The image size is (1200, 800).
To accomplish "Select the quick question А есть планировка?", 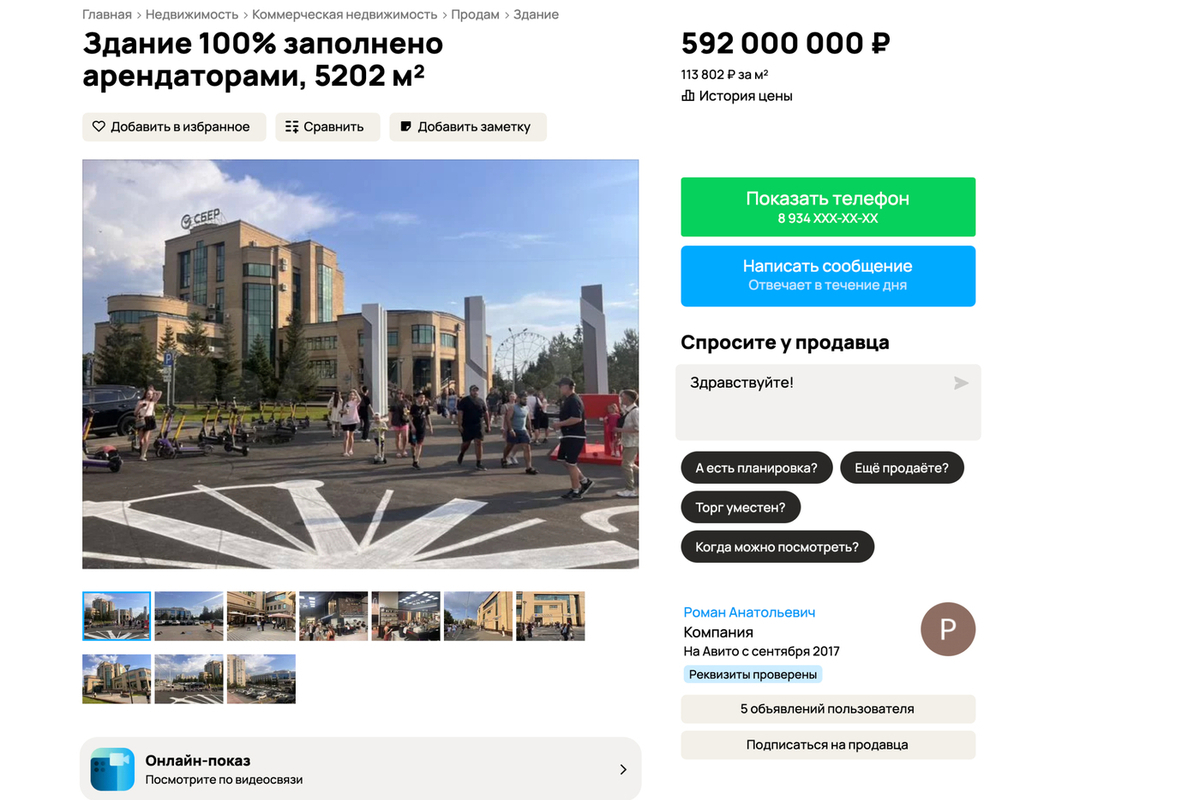I will 757,467.
